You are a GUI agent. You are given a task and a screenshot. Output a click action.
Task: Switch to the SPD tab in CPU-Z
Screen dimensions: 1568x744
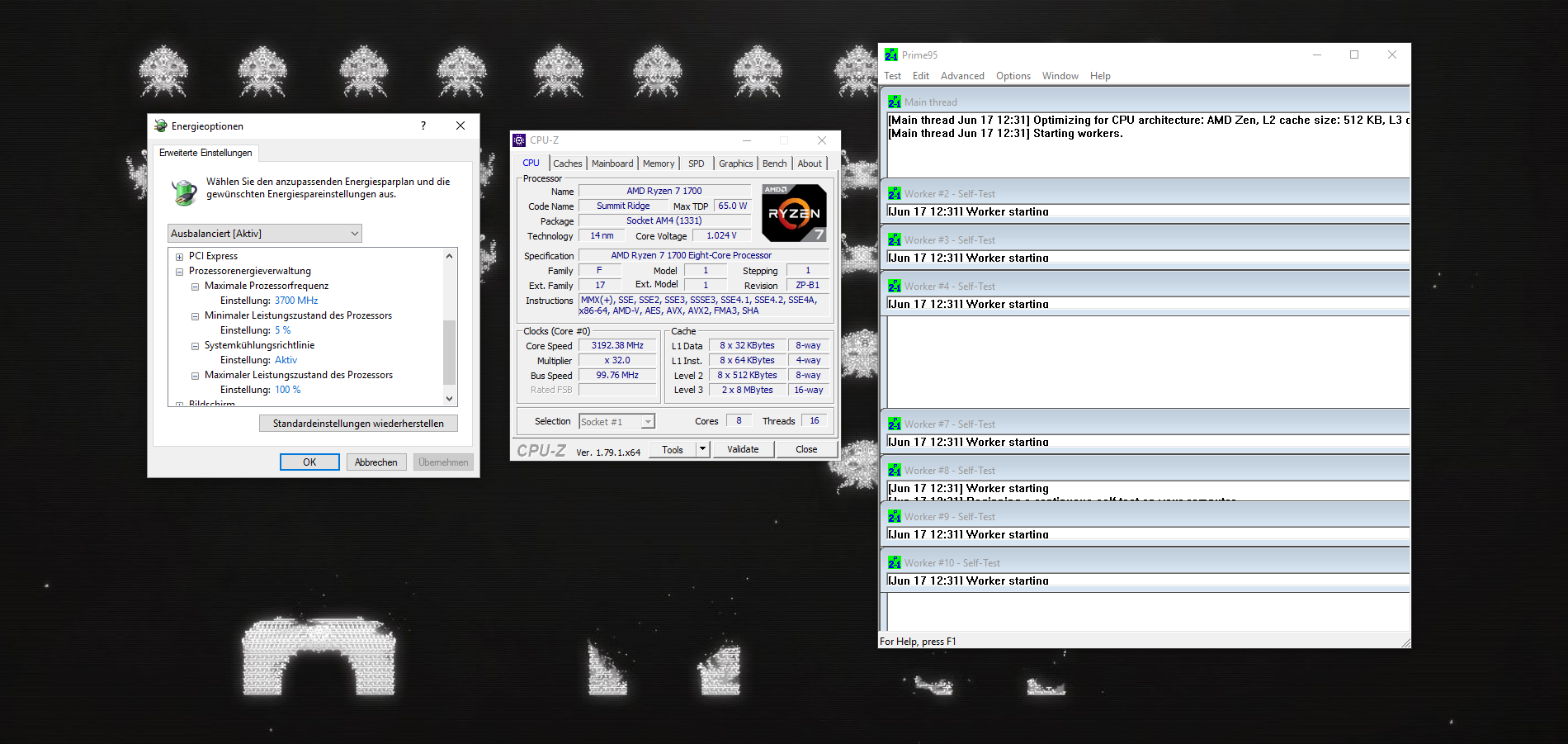tap(697, 163)
